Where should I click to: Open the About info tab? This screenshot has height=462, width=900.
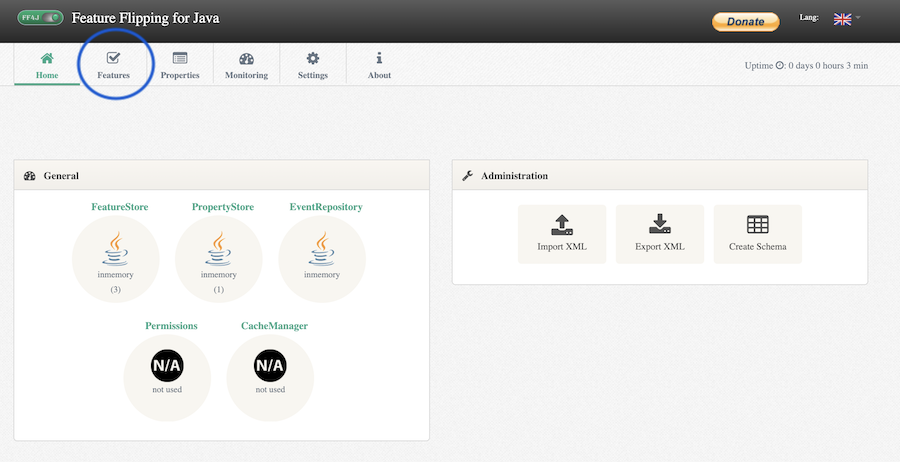click(379, 66)
